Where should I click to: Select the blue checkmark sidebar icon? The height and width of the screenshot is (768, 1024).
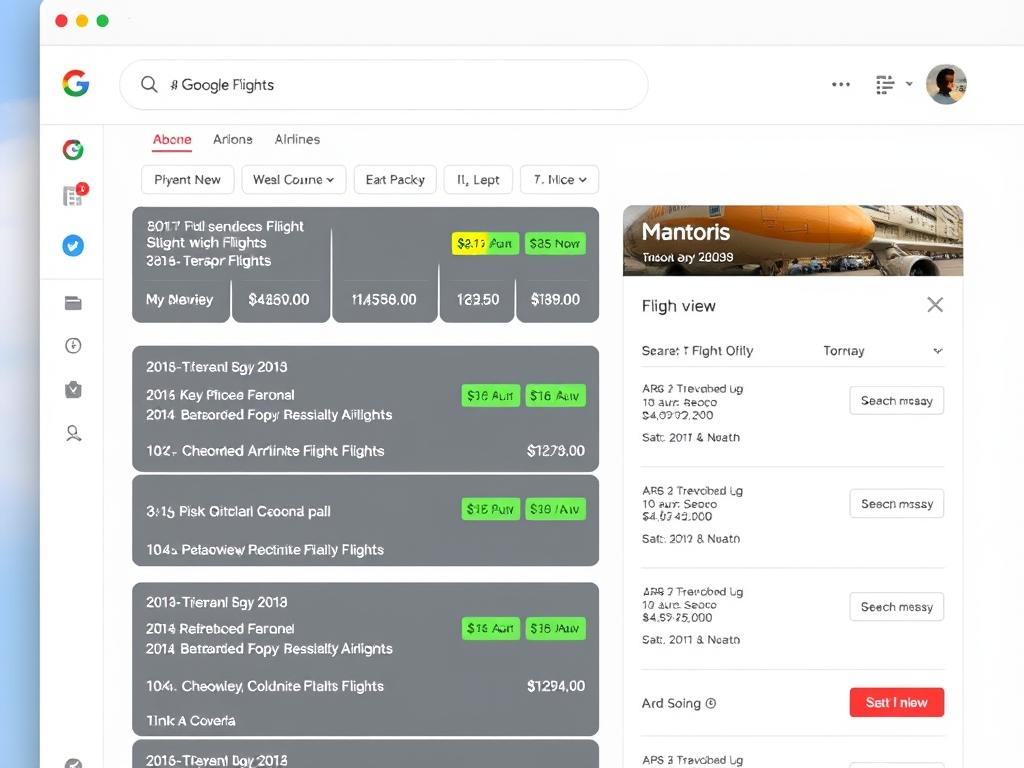(72, 245)
